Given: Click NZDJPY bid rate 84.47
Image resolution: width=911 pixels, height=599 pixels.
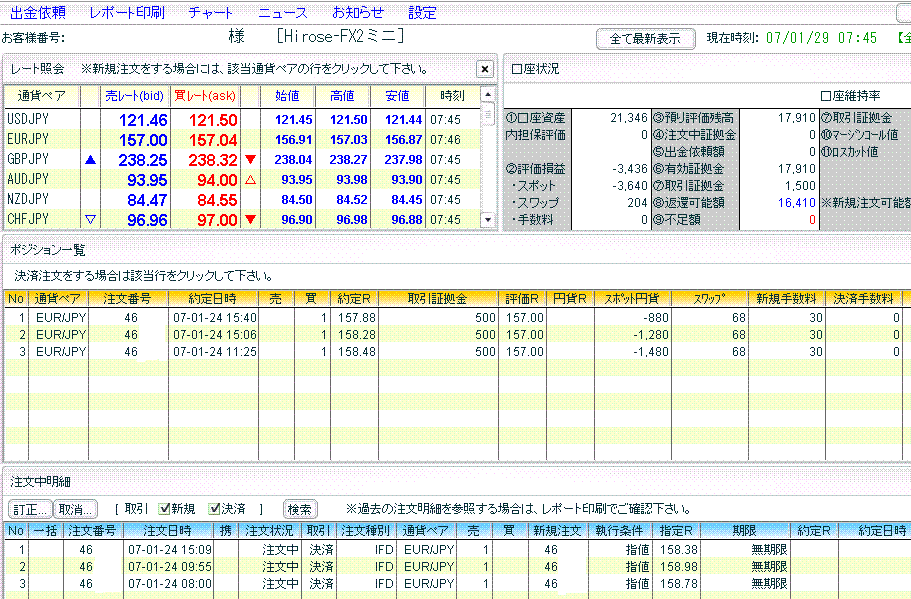Looking at the screenshot, I should click(147, 200).
